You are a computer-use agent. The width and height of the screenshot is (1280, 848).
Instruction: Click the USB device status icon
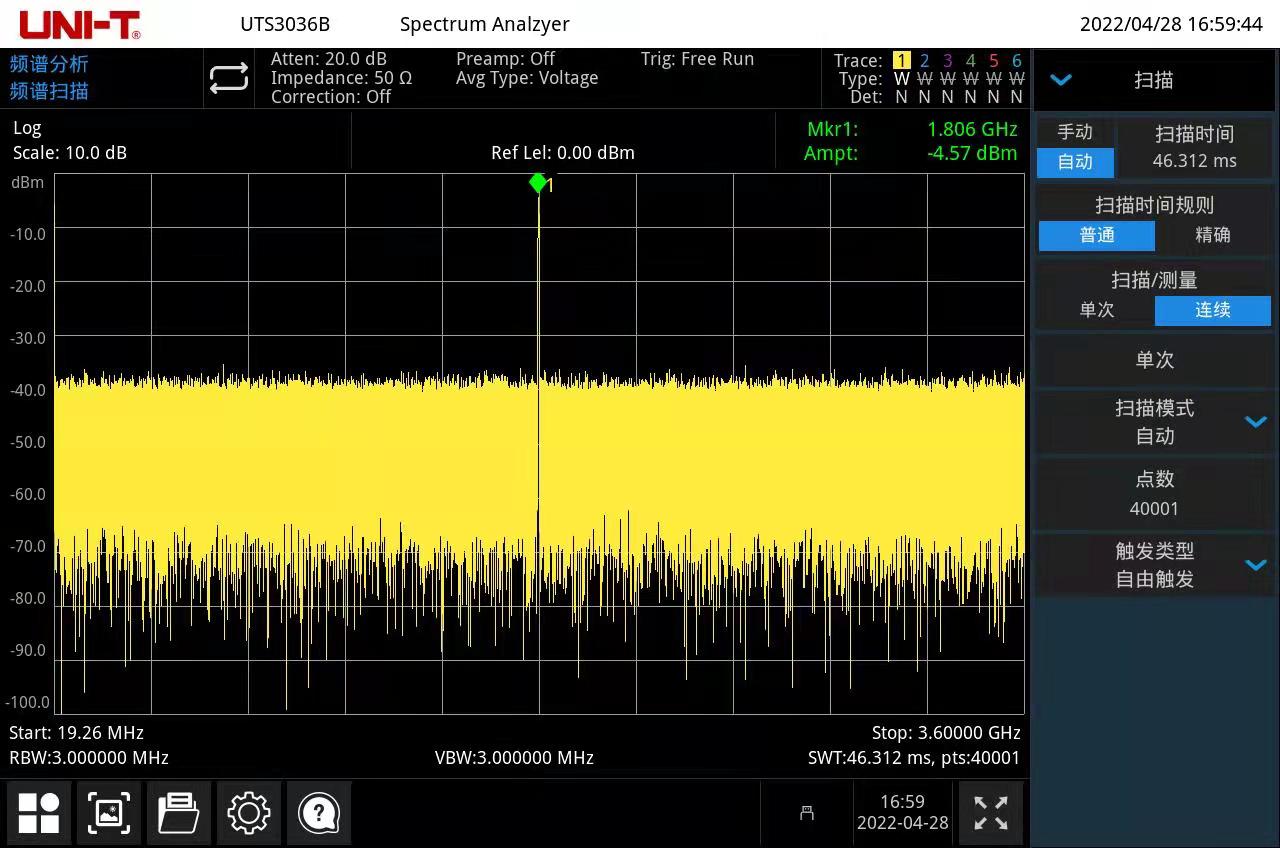[x=807, y=813]
